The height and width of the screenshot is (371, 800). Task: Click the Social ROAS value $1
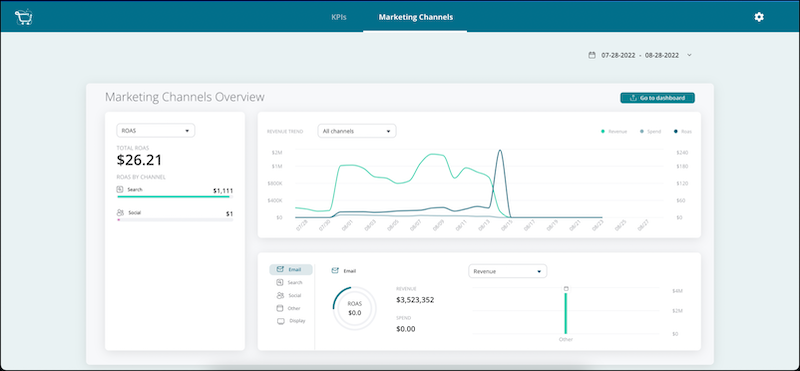[x=230, y=214]
